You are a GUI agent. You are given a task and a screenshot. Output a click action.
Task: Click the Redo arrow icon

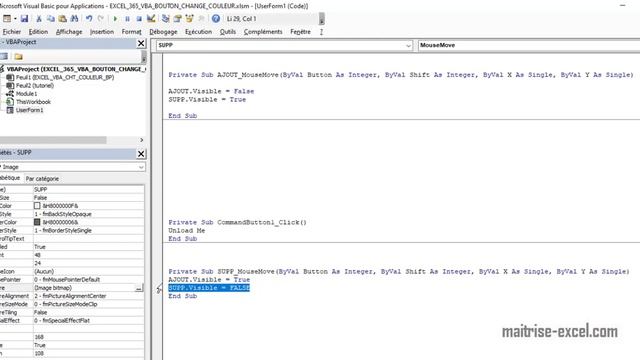click(x=101, y=19)
